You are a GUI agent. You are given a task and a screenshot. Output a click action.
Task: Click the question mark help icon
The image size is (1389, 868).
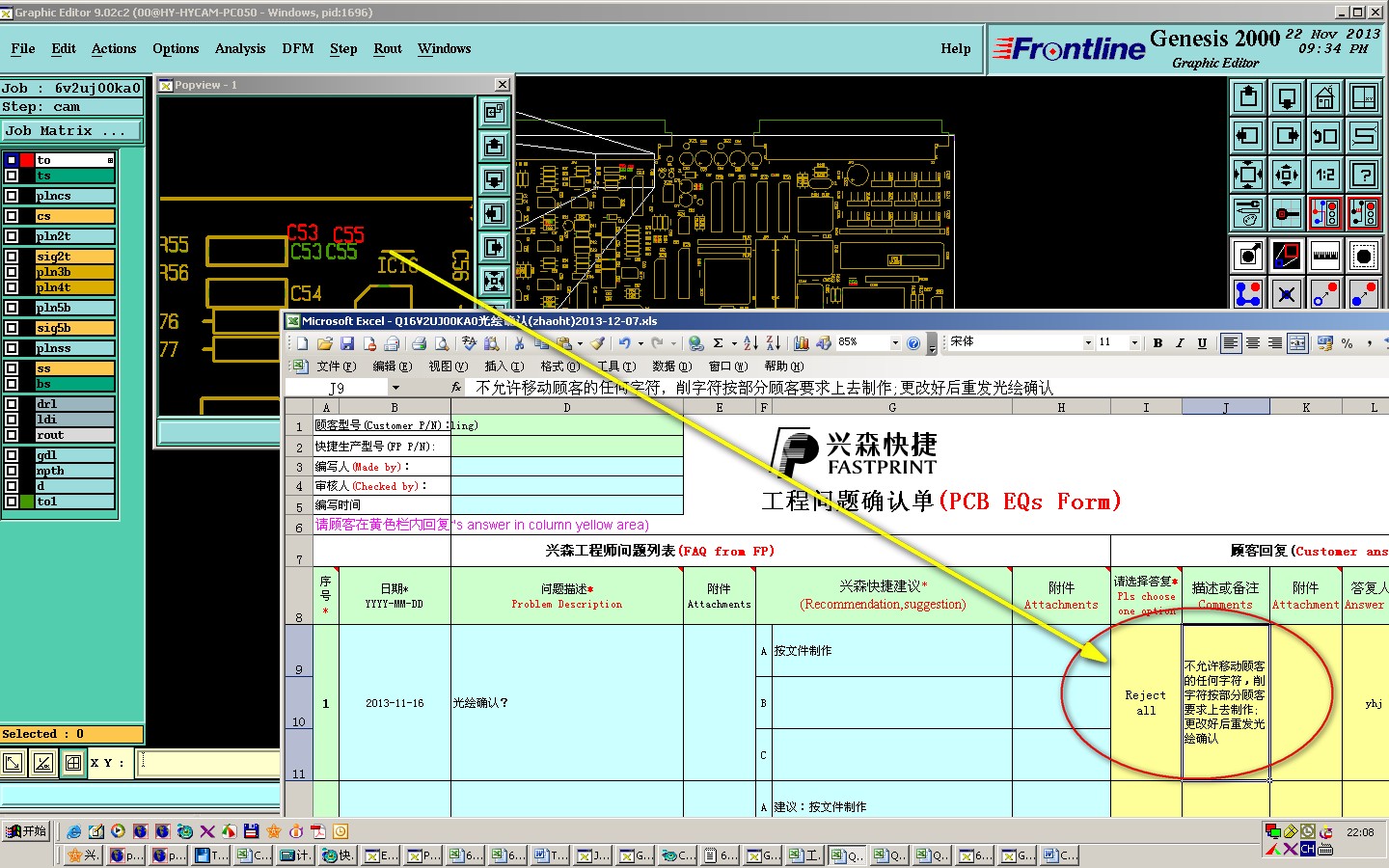(x=1364, y=175)
